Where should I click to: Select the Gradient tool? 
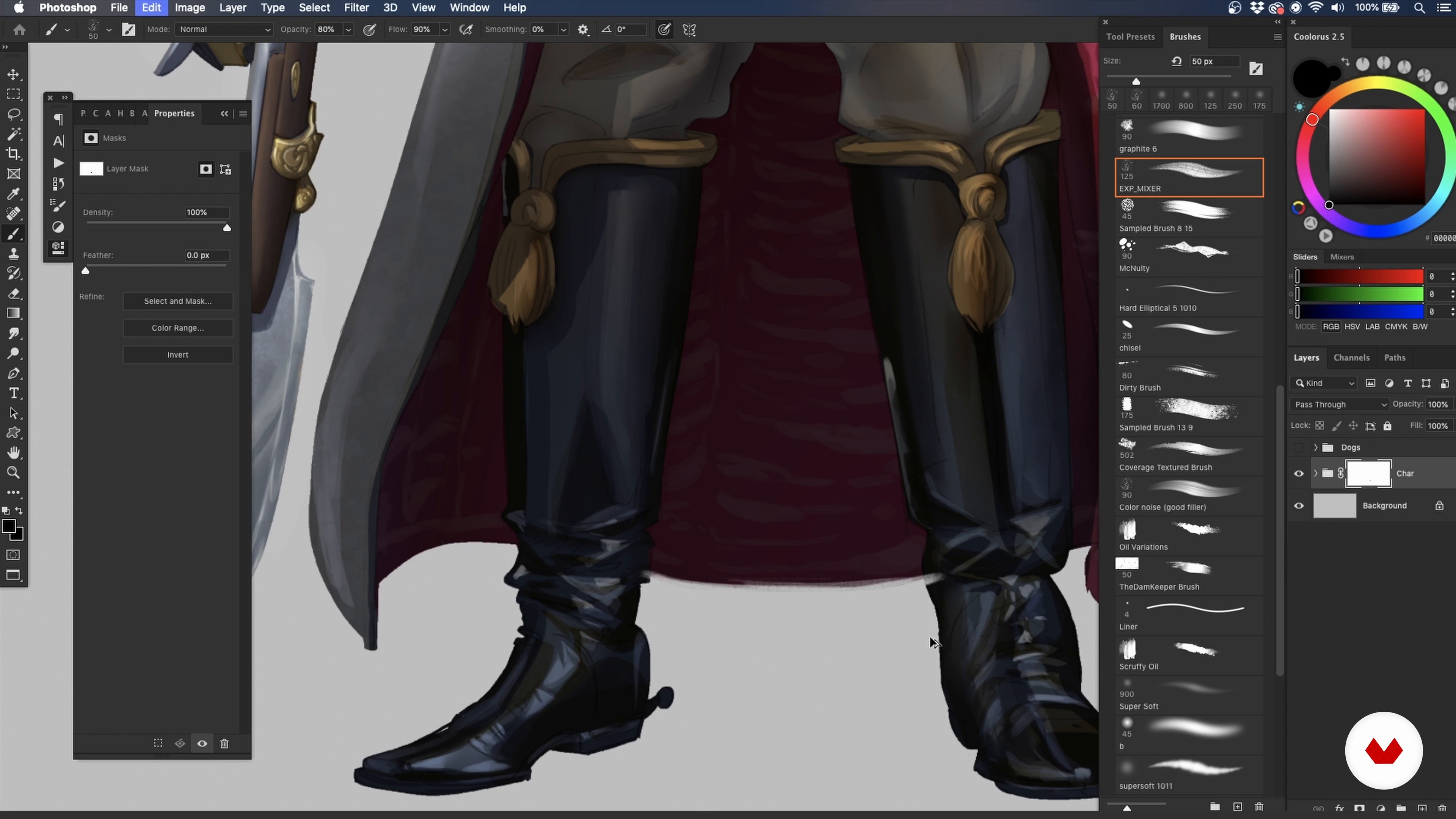coord(14,313)
